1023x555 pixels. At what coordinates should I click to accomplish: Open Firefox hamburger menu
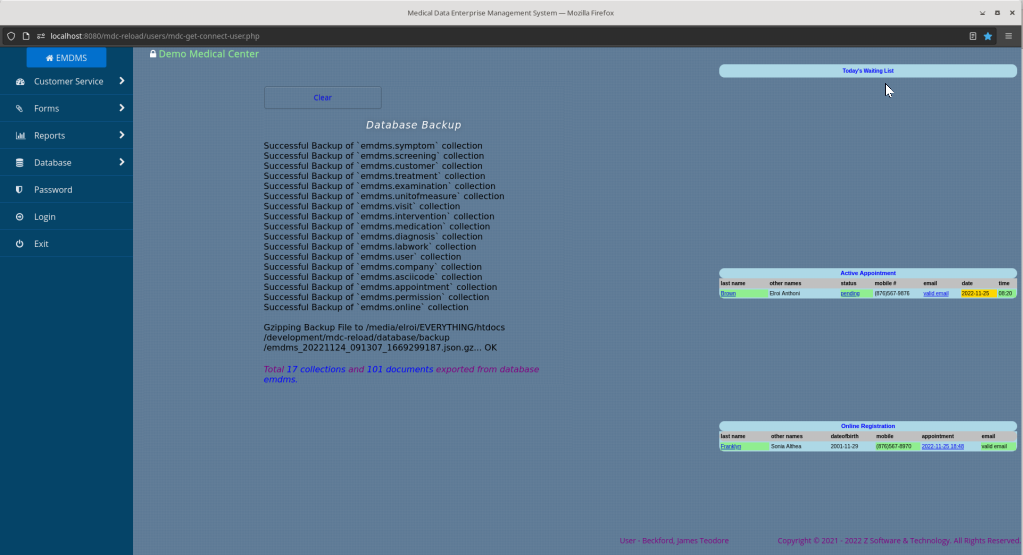pos(1008,36)
